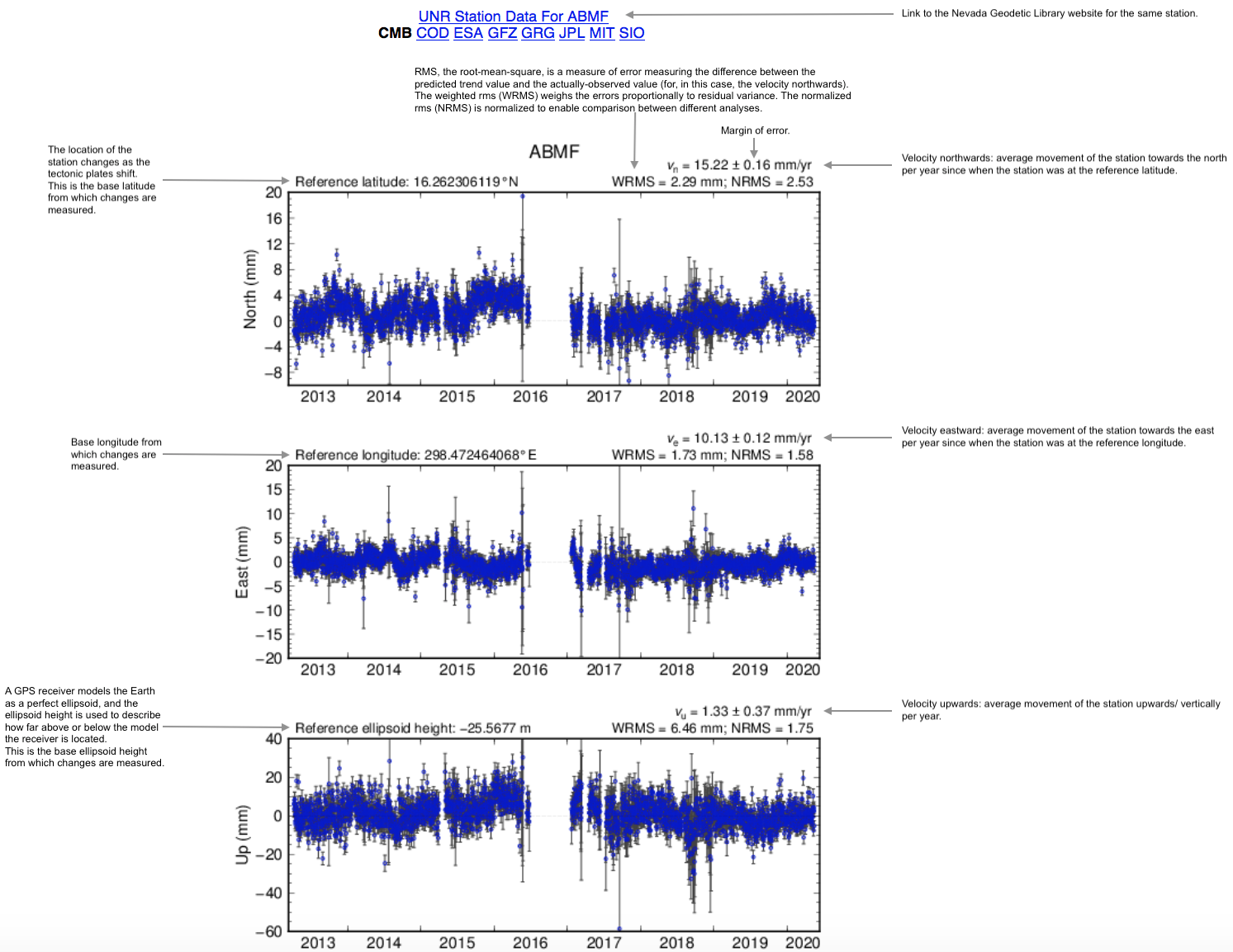The width and height of the screenshot is (1233, 952).
Task: Click the Velocity upwards explanation text
Action: click(1060, 710)
